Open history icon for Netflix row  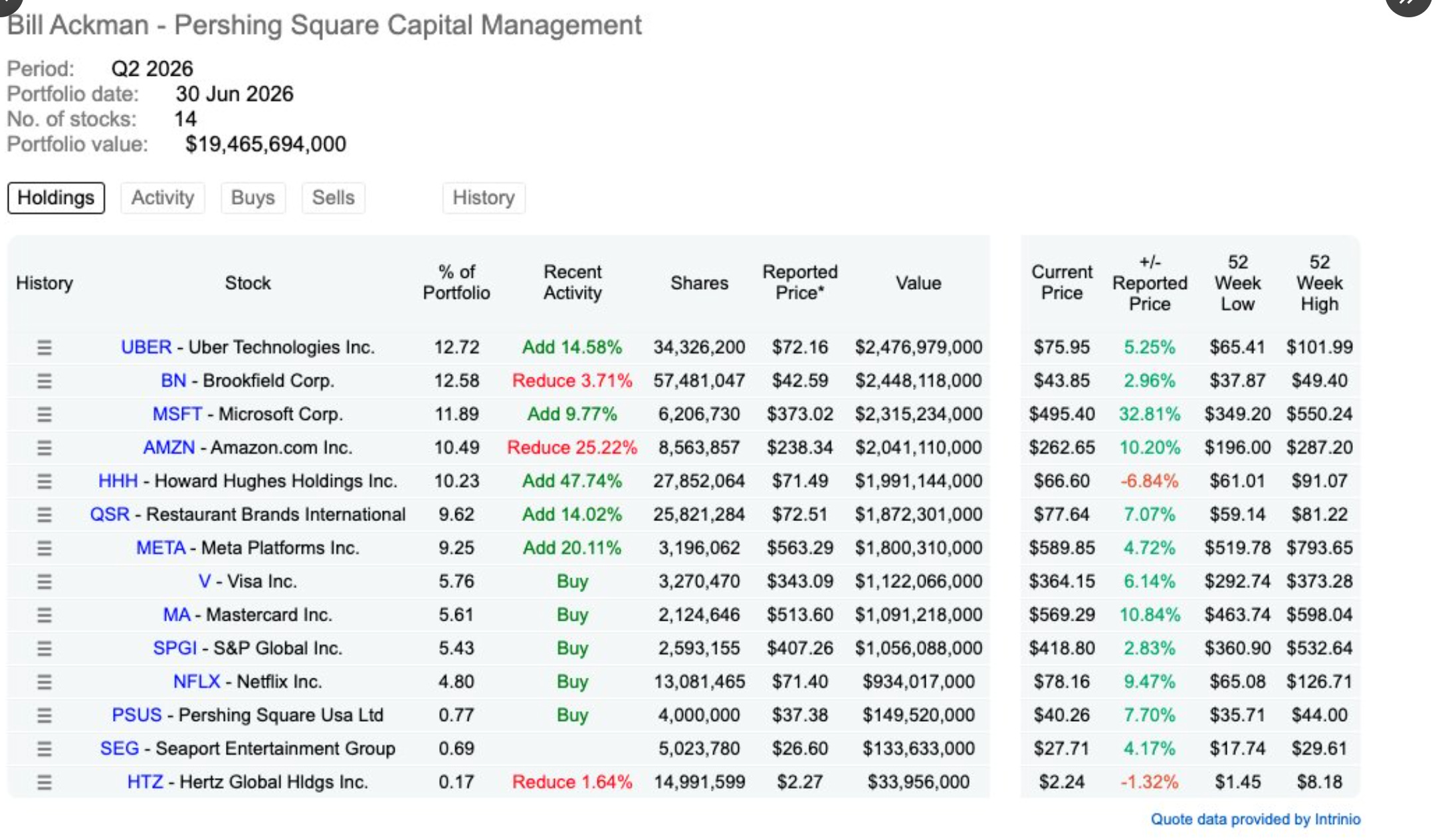point(44,682)
